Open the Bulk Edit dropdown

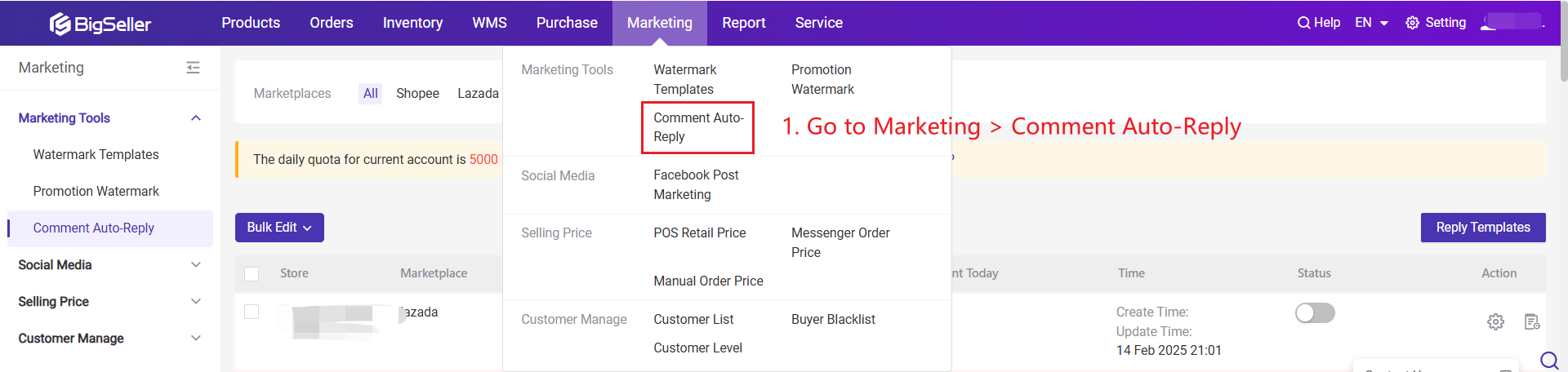click(x=279, y=228)
